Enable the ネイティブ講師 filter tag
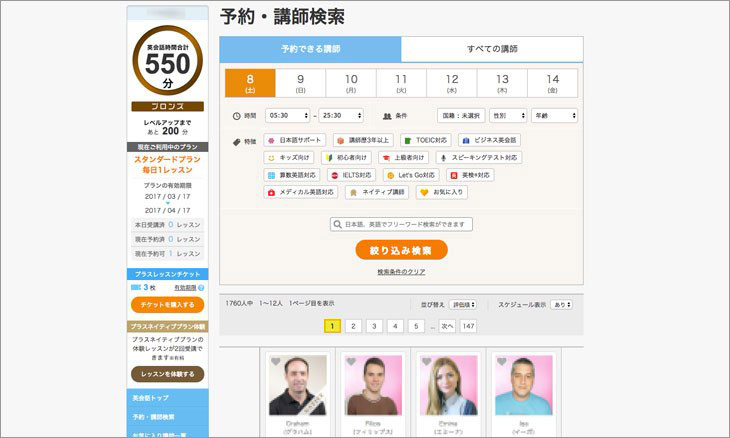Image resolution: width=730 pixels, height=438 pixels. pos(377,191)
